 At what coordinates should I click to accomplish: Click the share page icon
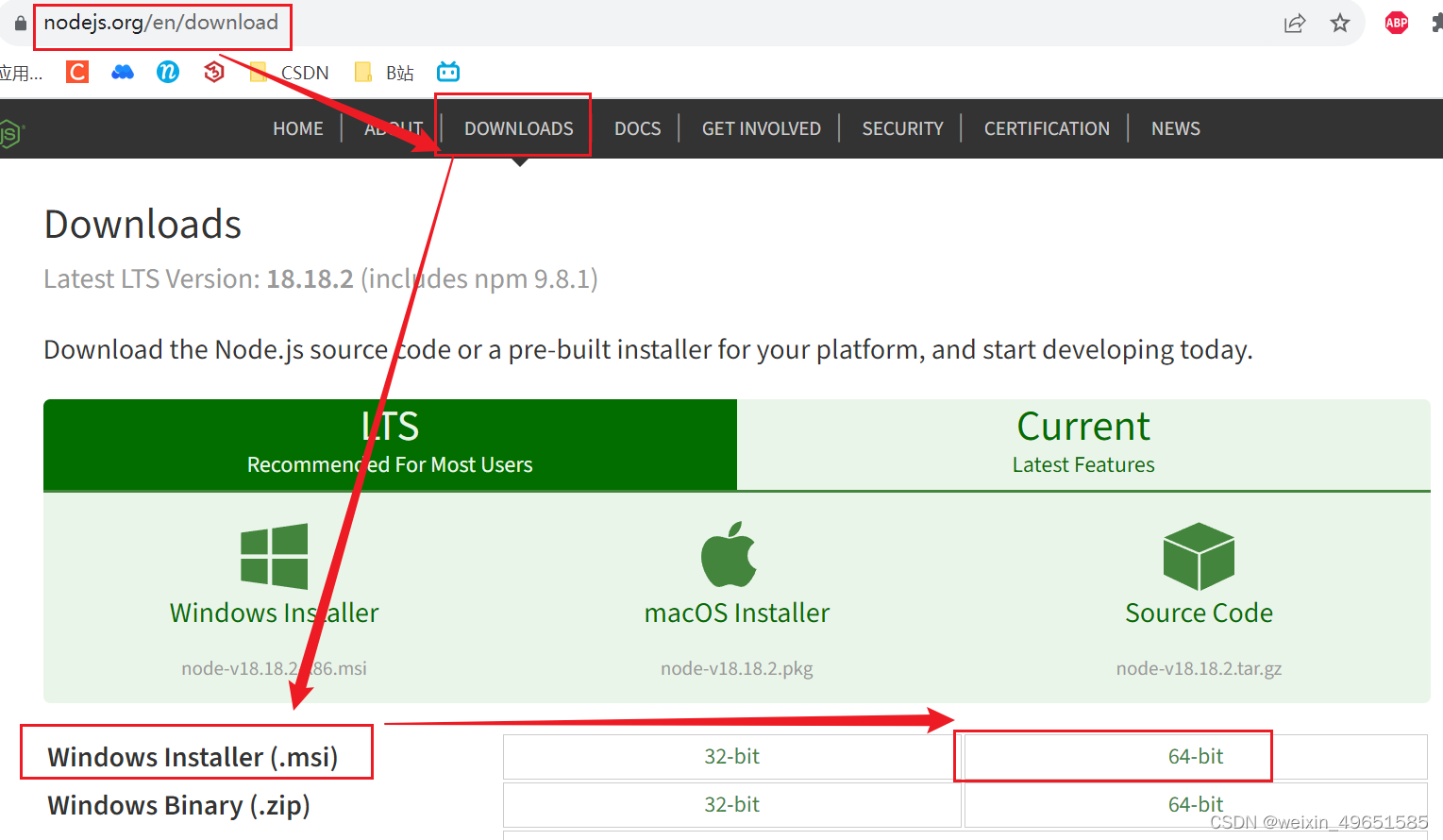point(1295,24)
